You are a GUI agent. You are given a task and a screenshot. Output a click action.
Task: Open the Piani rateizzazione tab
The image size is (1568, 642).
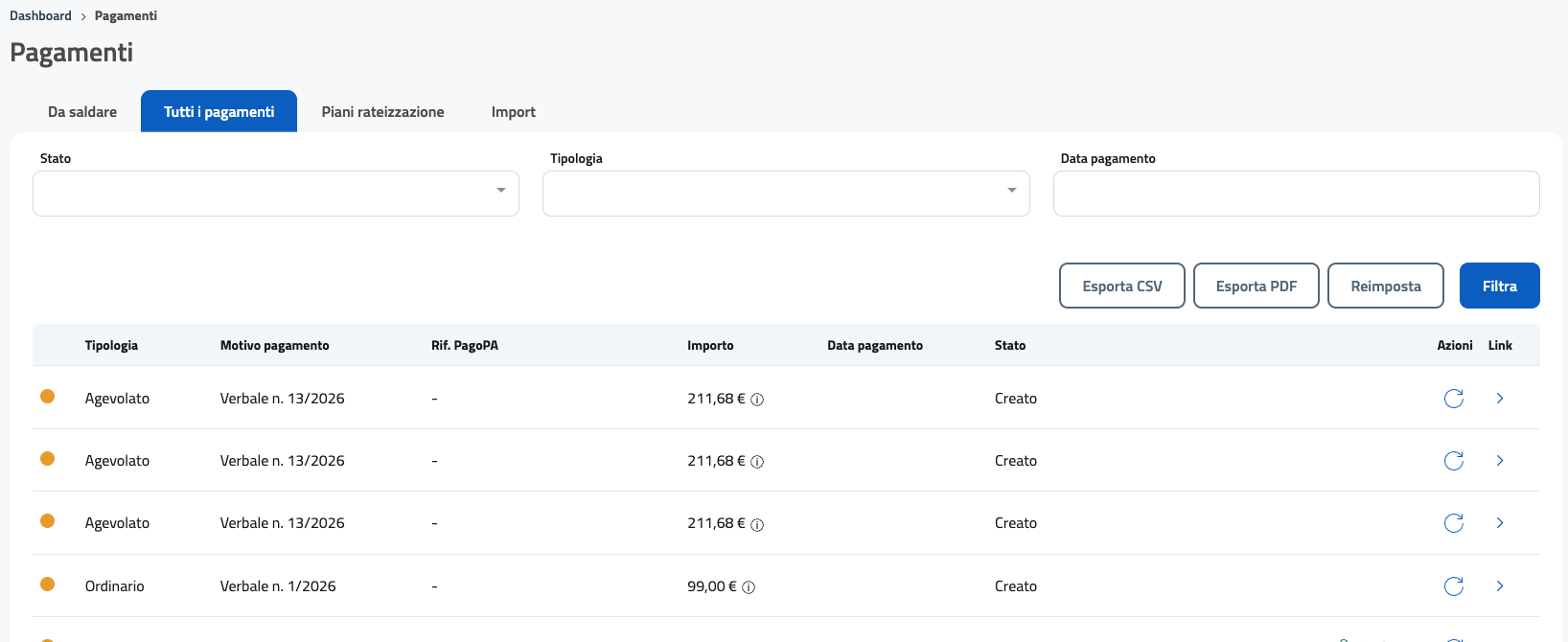(382, 112)
